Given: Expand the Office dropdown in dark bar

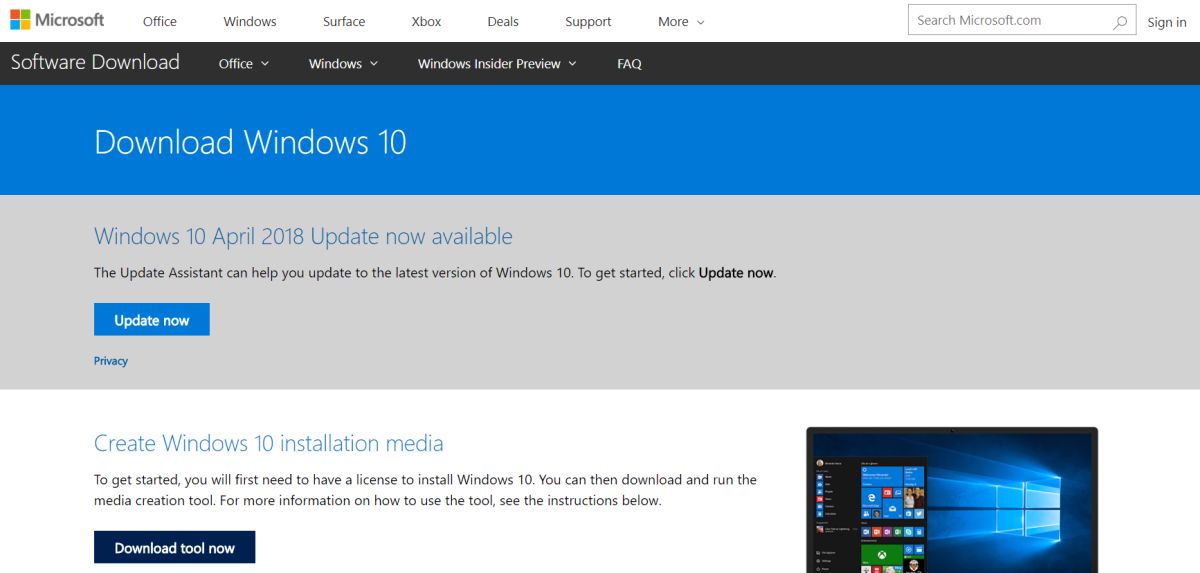Looking at the screenshot, I should coord(244,63).
